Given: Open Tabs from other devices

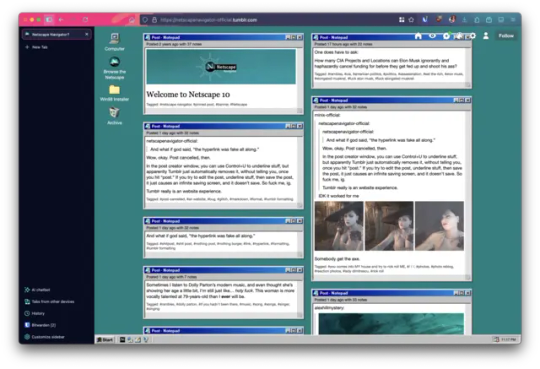Looking at the screenshot, I should [49, 301].
